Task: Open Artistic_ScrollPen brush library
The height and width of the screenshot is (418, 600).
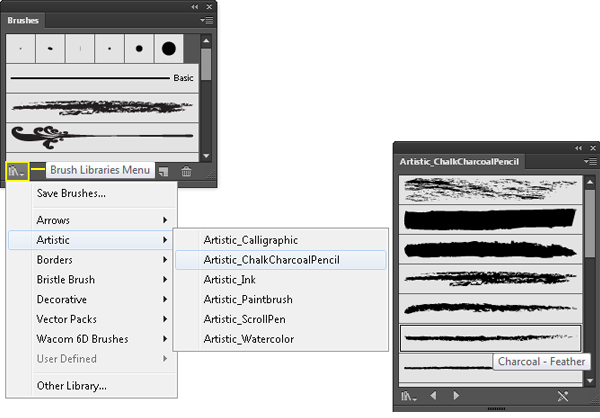Action: click(281, 319)
